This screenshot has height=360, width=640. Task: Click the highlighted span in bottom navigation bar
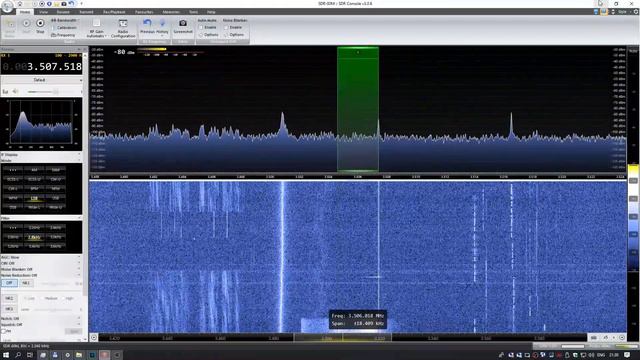tap(342, 338)
